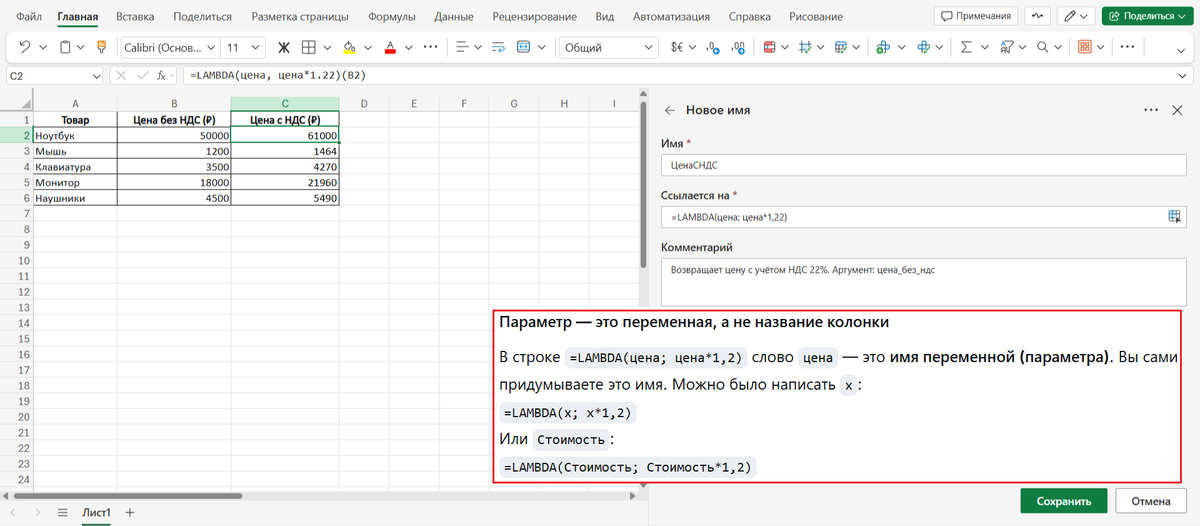Expand the formula bar chevron
The height and width of the screenshot is (526, 1200).
(x=1182, y=75)
